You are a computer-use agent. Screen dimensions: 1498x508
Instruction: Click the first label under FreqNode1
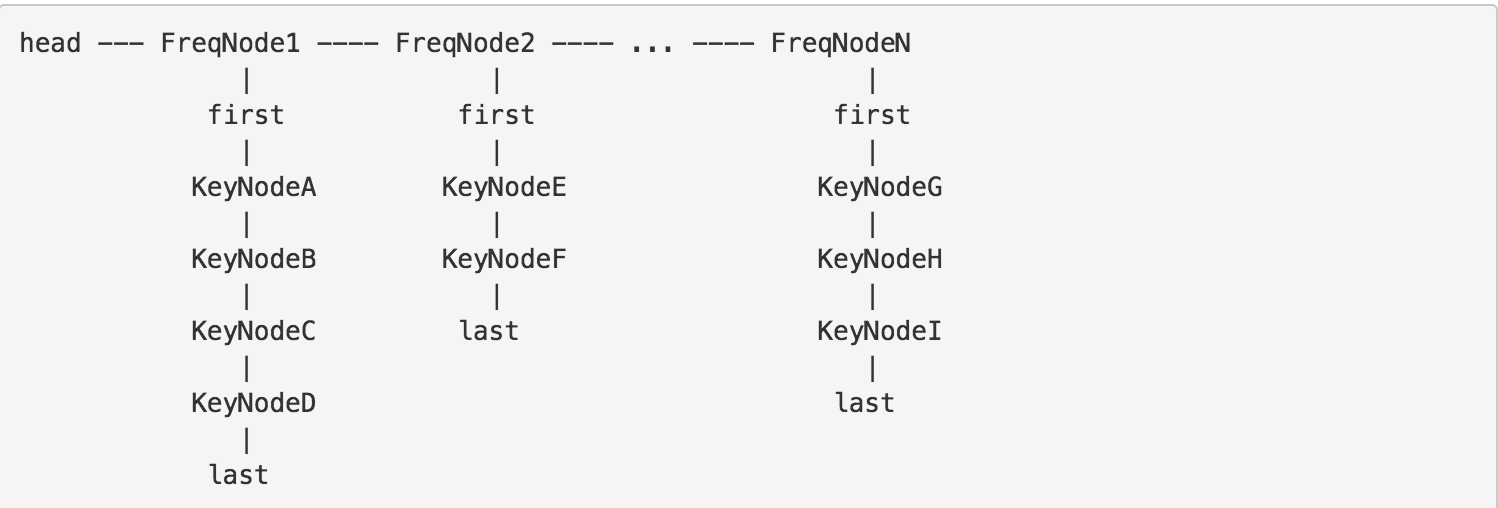pyautogui.click(x=246, y=116)
